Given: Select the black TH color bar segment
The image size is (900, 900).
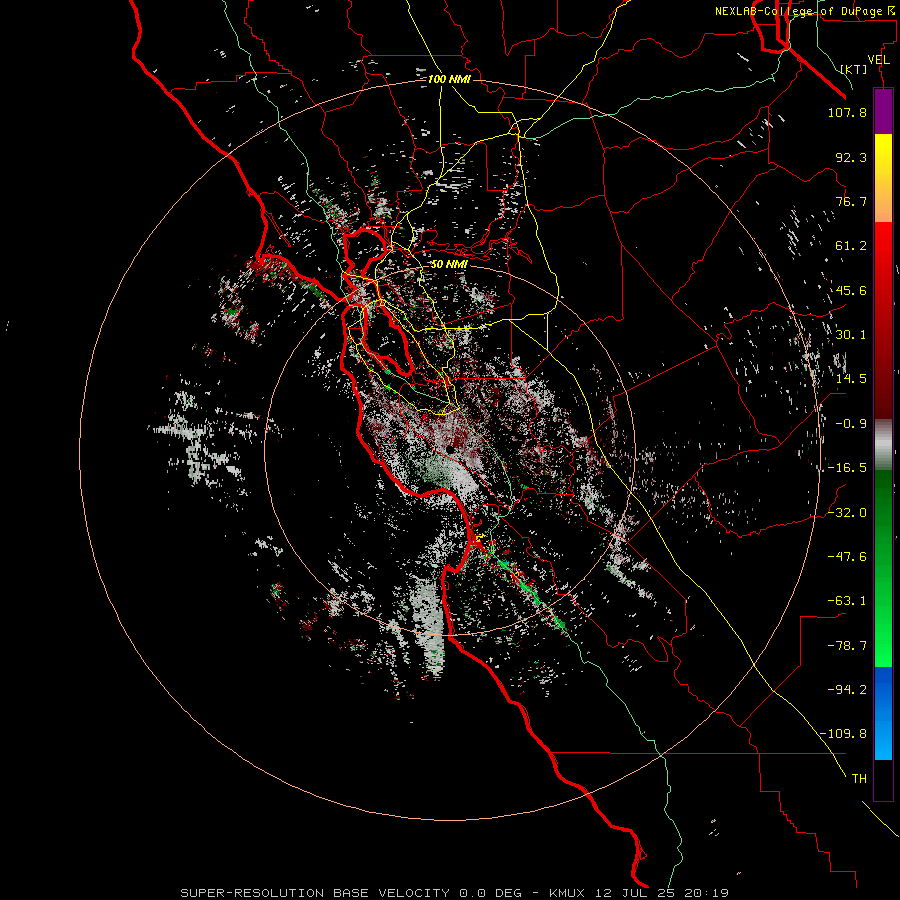Looking at the screenshot, I should [883, 780].
